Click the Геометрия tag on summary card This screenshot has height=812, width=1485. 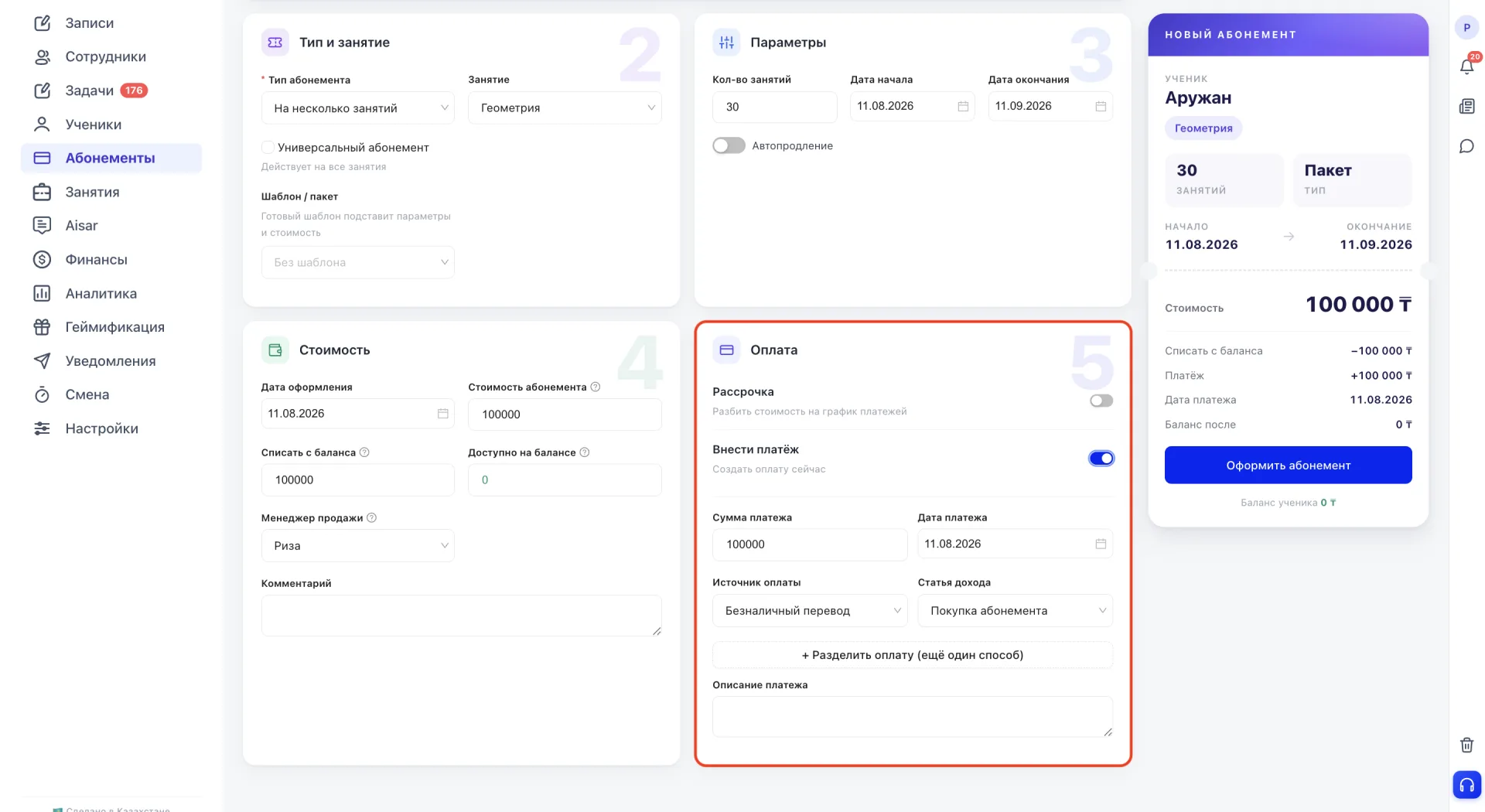coord(1203,128)
